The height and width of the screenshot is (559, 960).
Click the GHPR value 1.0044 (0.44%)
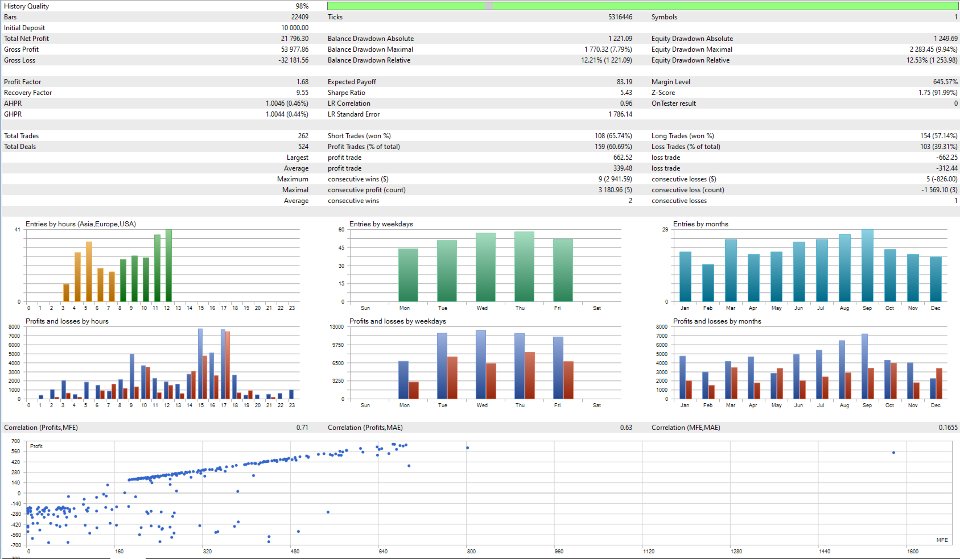click(287, 114)
